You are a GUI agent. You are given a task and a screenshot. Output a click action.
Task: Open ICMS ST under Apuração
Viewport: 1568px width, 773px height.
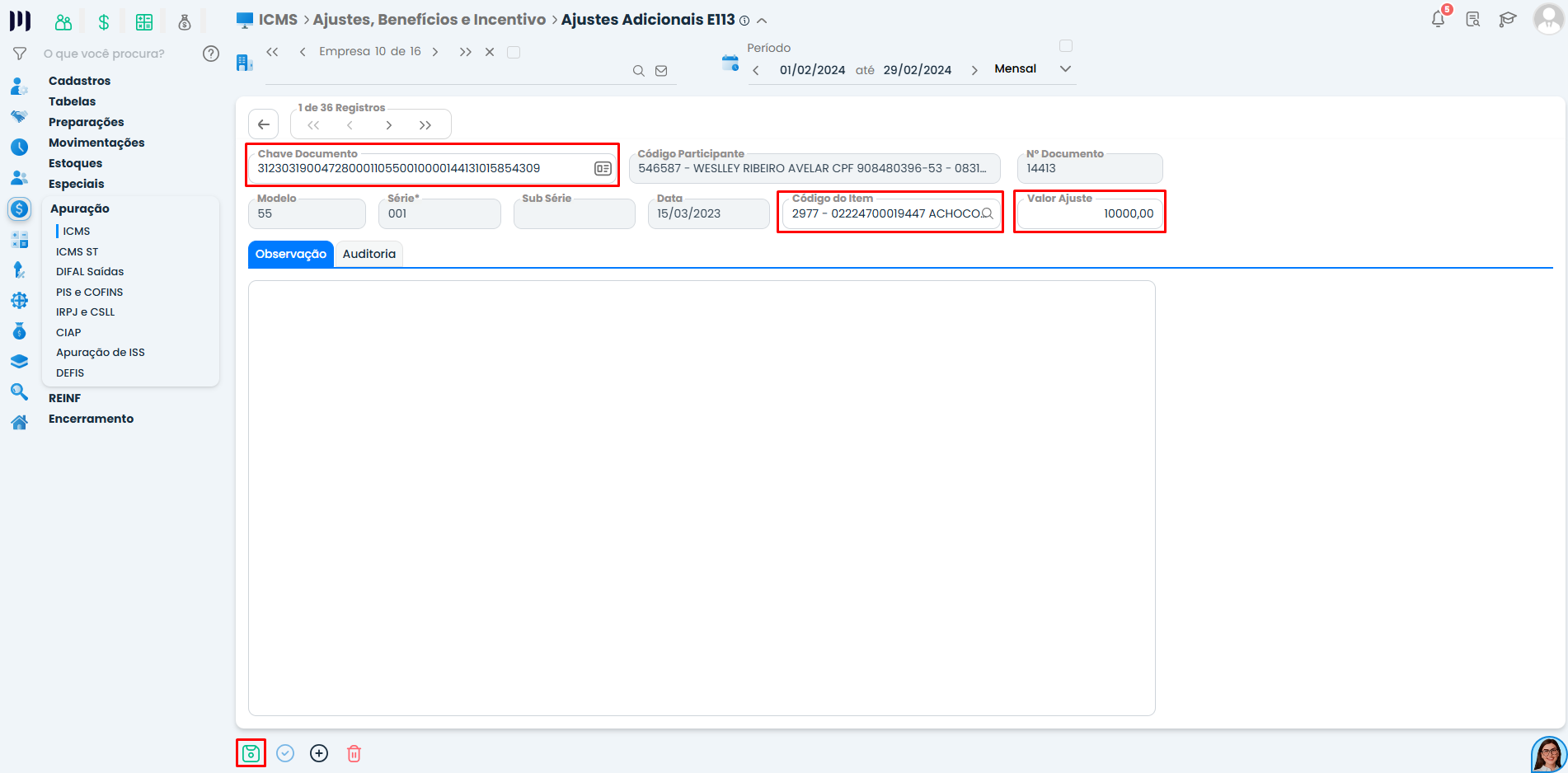pyautogui.click(x=77, y=251)
